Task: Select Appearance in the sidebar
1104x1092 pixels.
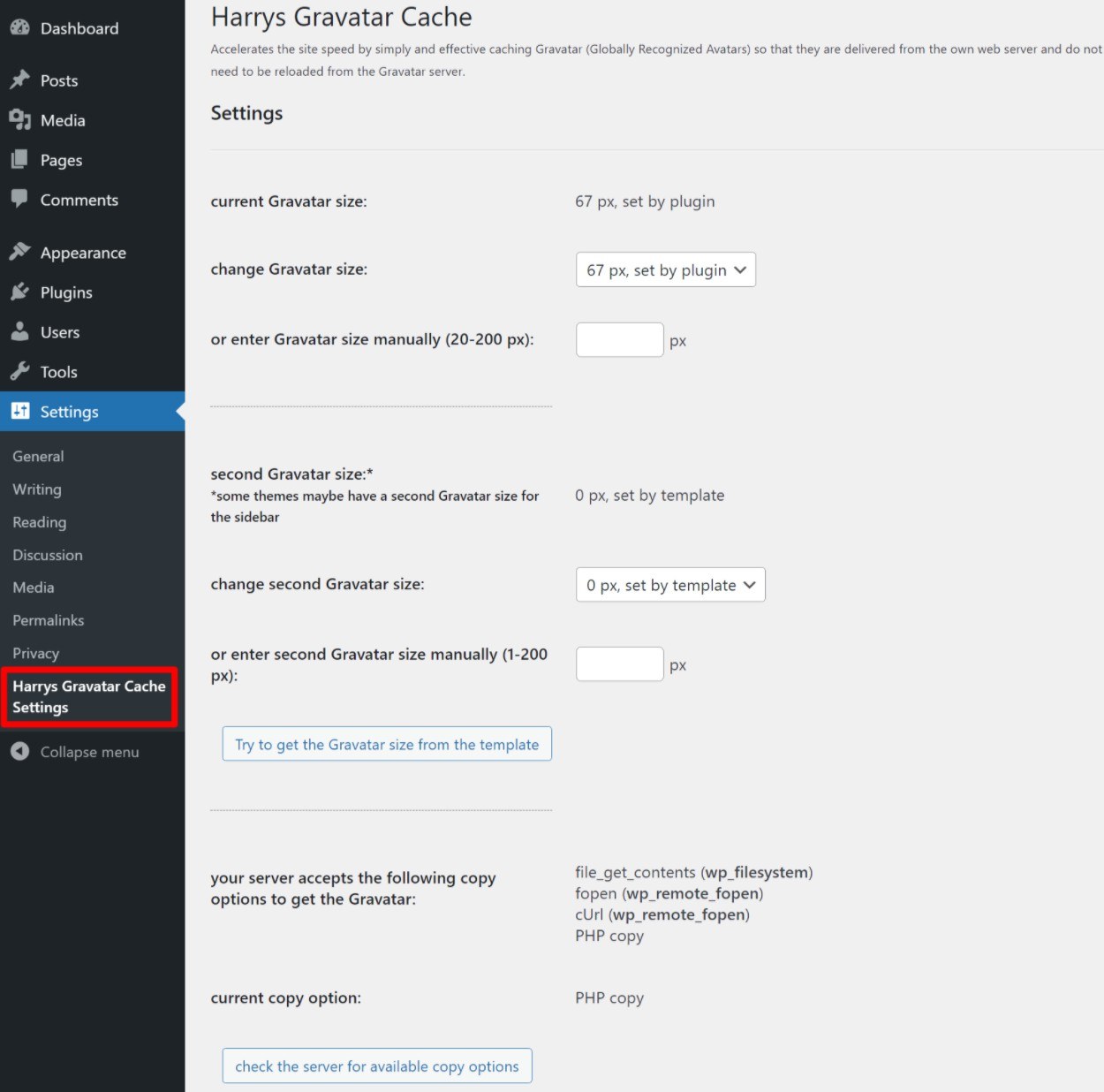Action: 83,253
